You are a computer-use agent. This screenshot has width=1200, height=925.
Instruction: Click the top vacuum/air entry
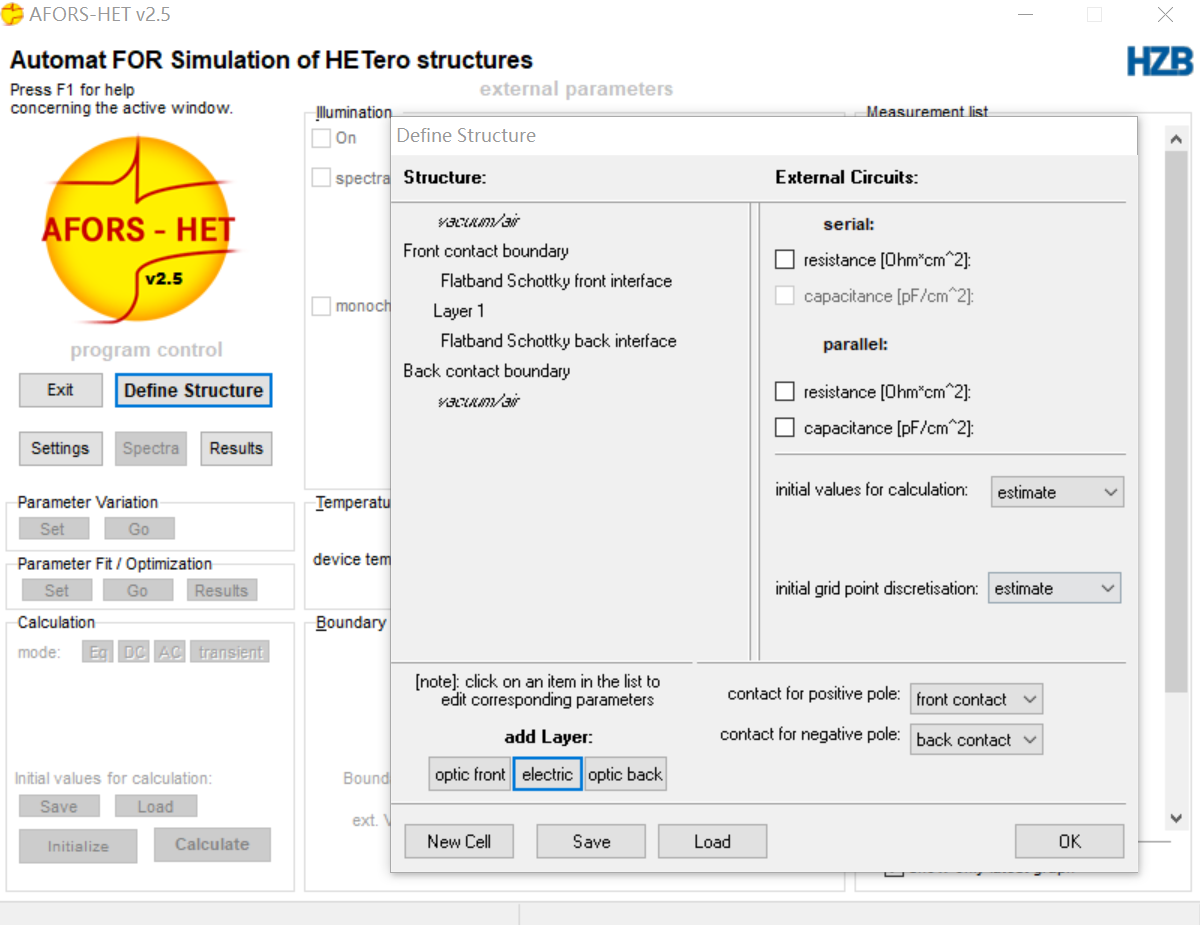pos(478,221)
